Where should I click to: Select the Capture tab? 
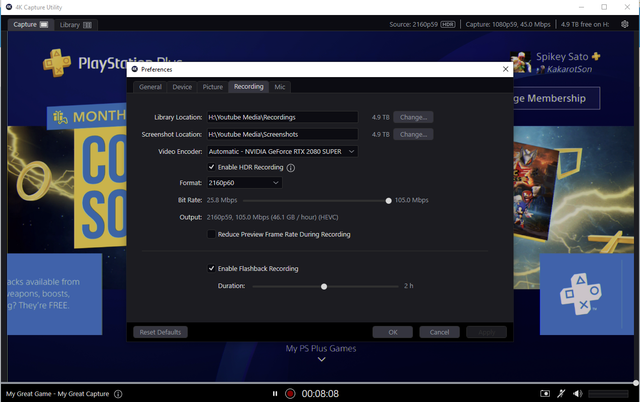click(x=31, y=24)
